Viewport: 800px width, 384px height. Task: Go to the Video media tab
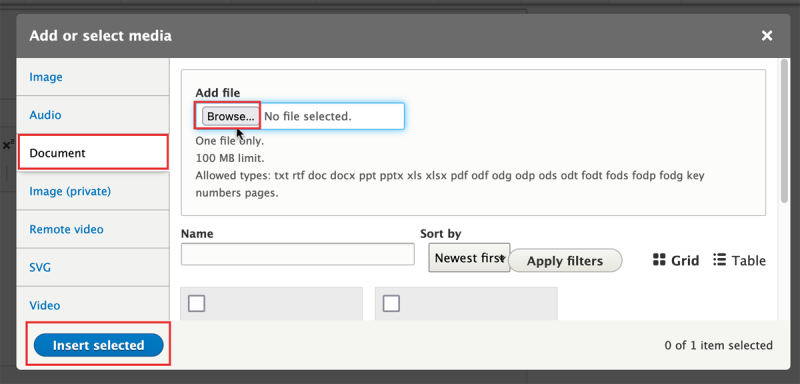tap(93, 305)
